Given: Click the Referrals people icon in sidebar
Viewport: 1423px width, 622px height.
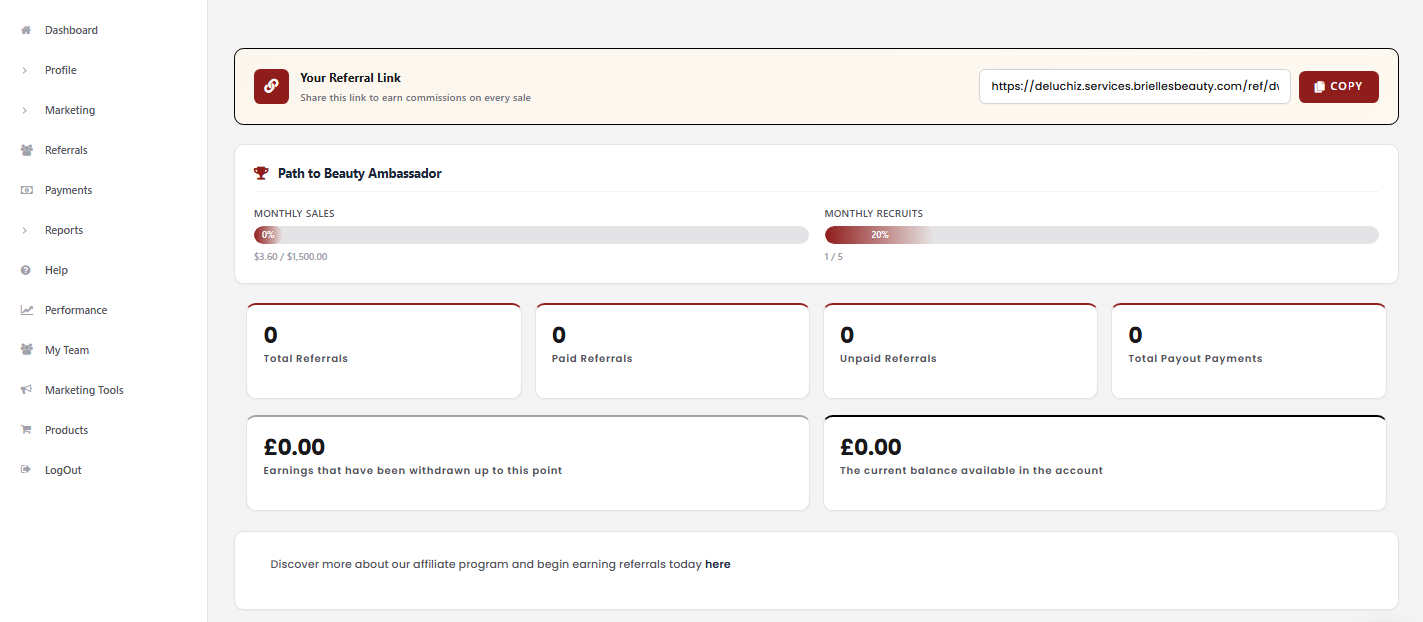Looking at the screenshot, I should pos(26,150).
